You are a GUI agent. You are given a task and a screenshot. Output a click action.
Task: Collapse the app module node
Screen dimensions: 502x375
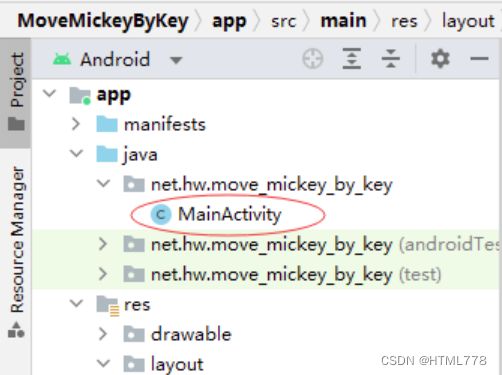tap(50, 93)
